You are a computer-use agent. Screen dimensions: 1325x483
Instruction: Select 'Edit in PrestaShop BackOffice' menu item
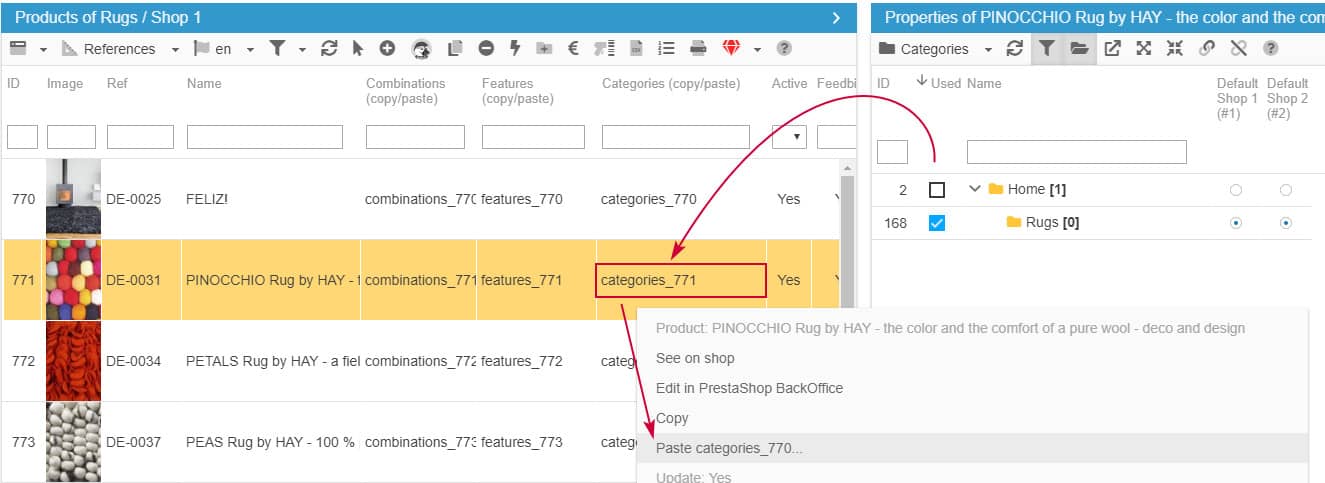pyautogui.click(x=749, y=388)
